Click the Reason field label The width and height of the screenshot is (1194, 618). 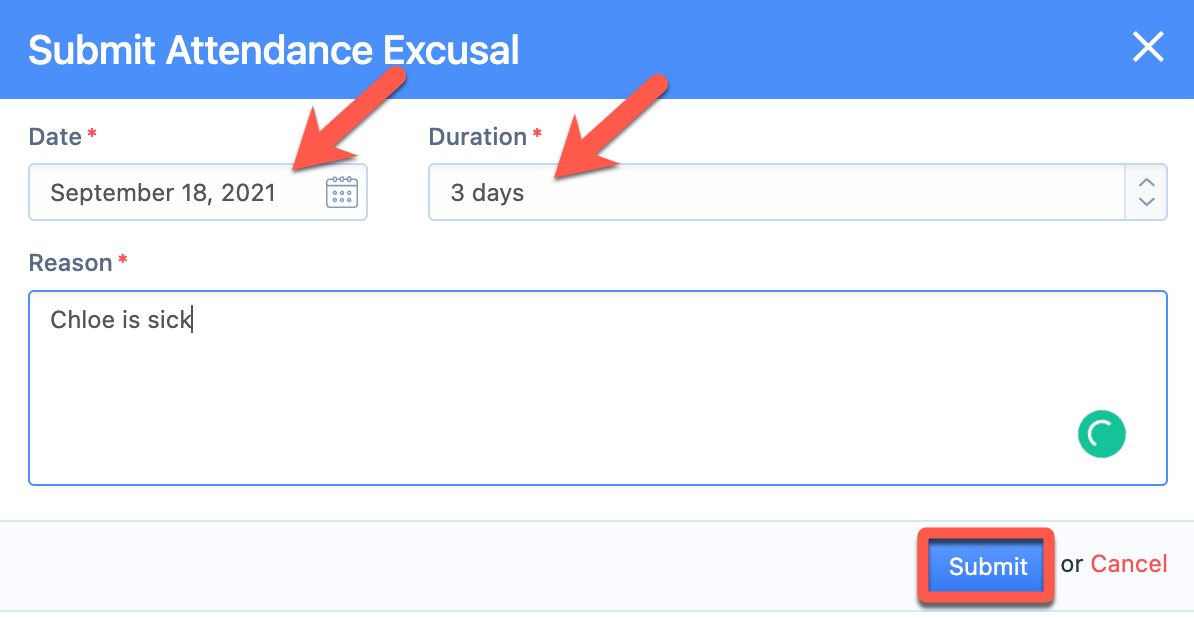(70, 263)
